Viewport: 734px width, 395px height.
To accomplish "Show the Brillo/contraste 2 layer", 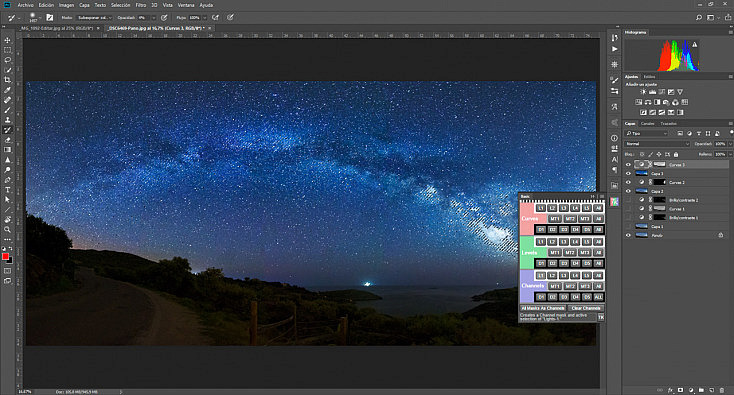I will pos(628,200).
